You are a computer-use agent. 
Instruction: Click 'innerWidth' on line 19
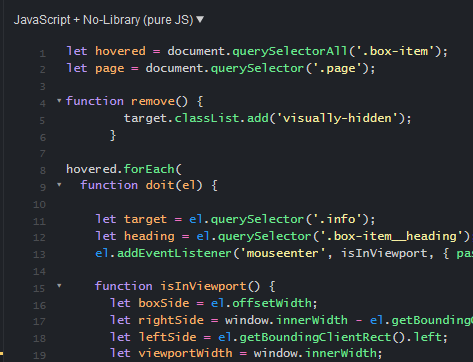tap(340, 353)
